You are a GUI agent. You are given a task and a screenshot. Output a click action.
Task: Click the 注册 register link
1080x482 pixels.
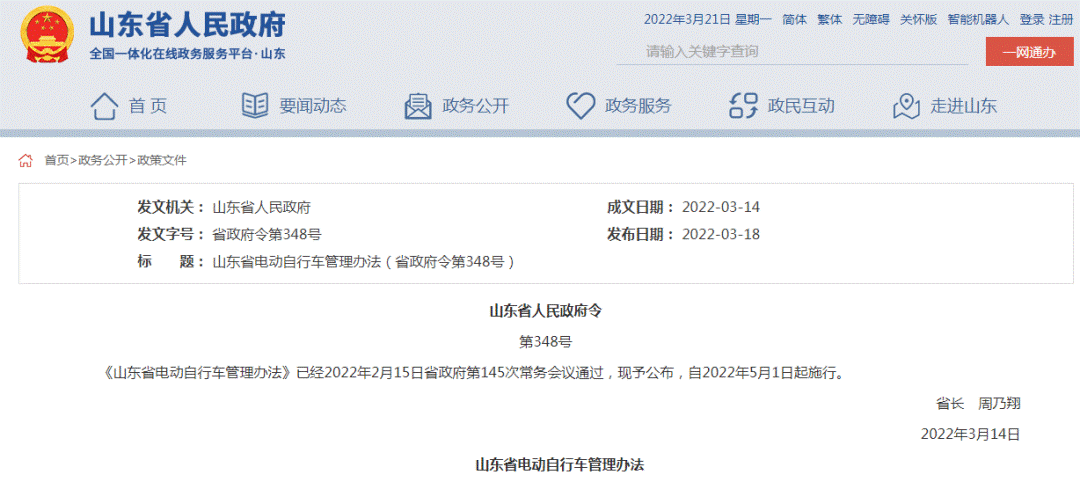click(x=1061, y=19)
